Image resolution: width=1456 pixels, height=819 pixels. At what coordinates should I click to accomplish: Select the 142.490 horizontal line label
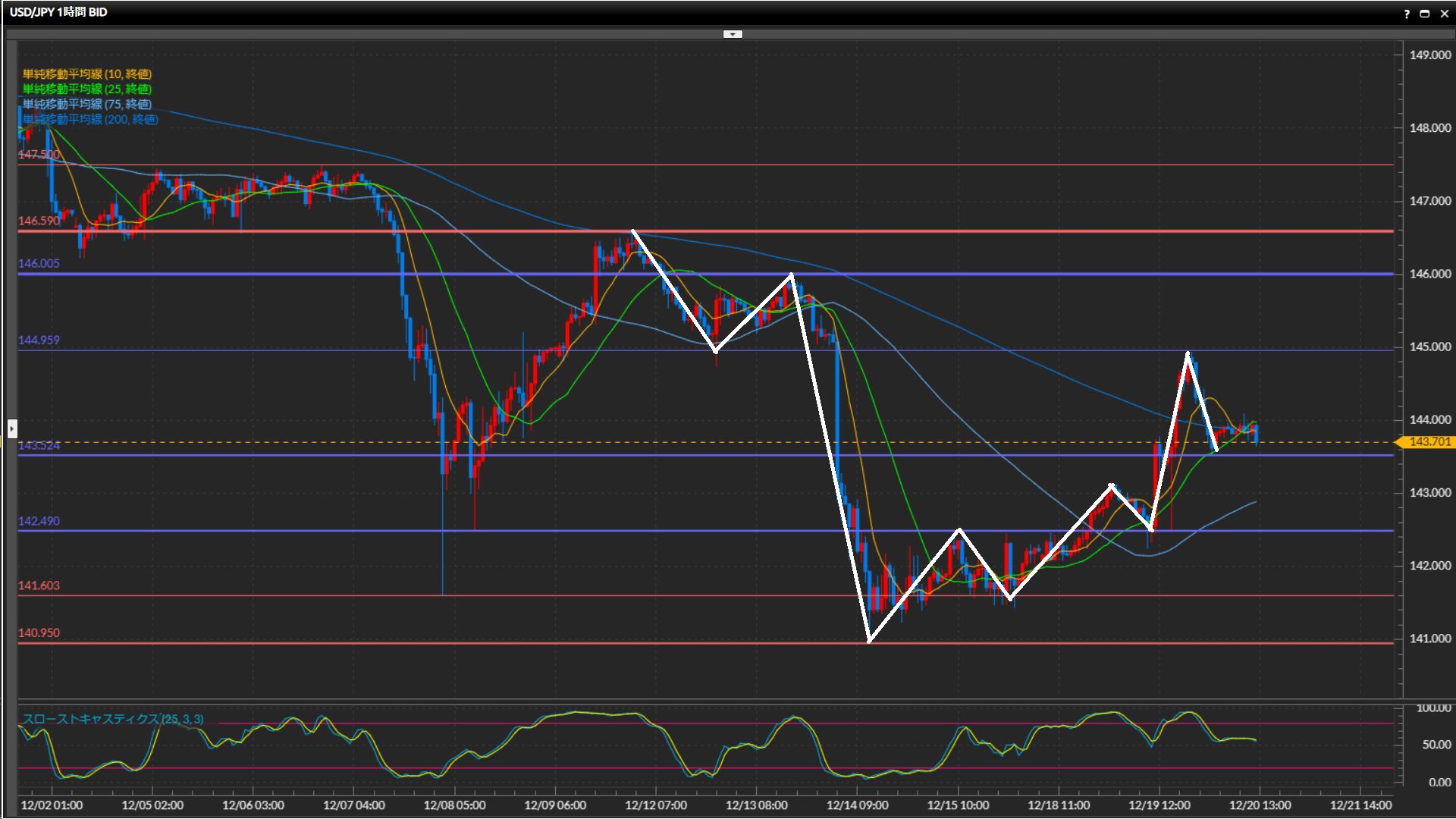(x=39, y=521)
